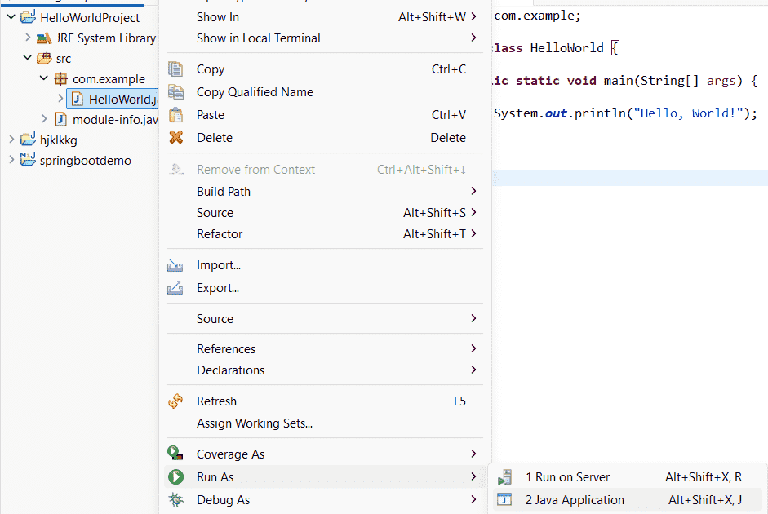Screen dimensions: 768x514
Task: Click the Debug As bug icon
Action: 176,499
